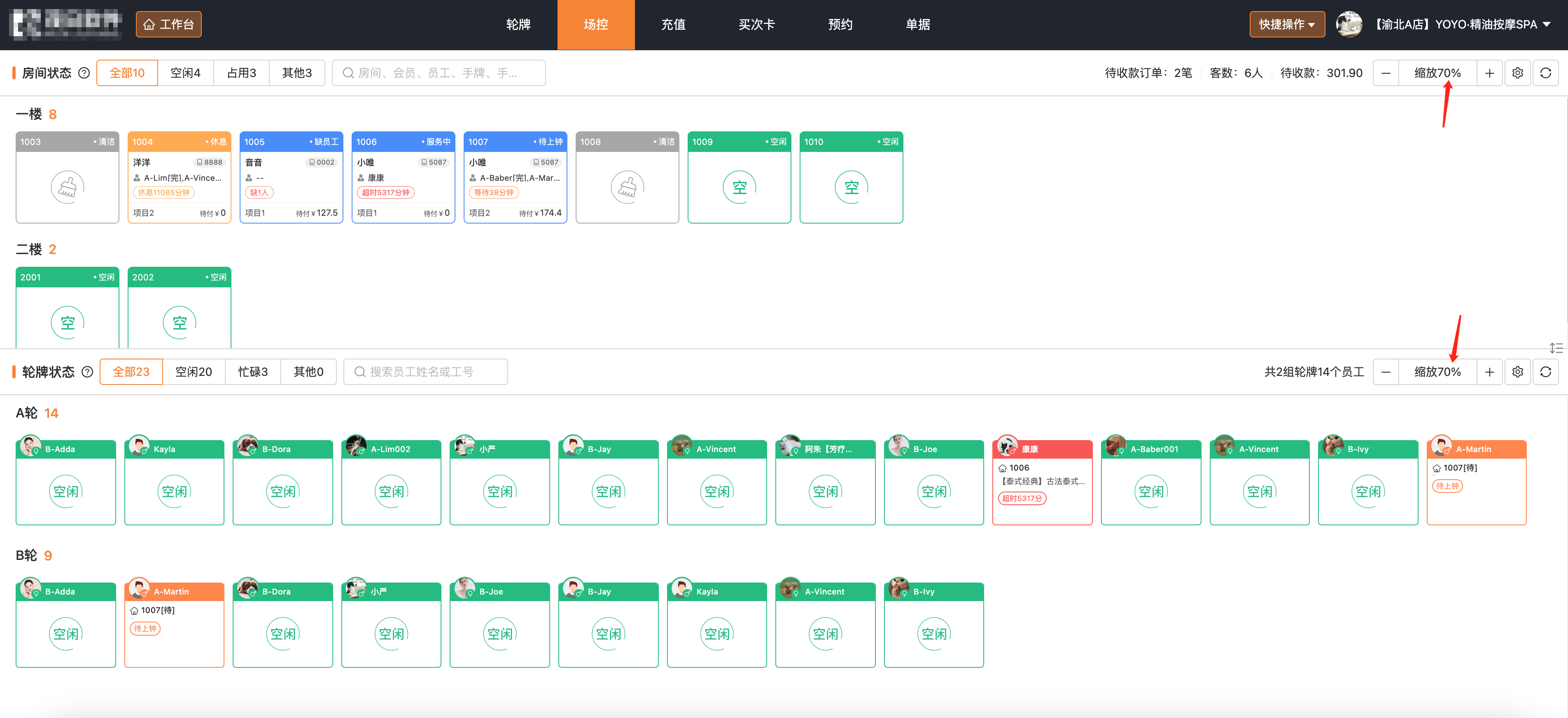Go to 工作台 home button

pos(168,24)
